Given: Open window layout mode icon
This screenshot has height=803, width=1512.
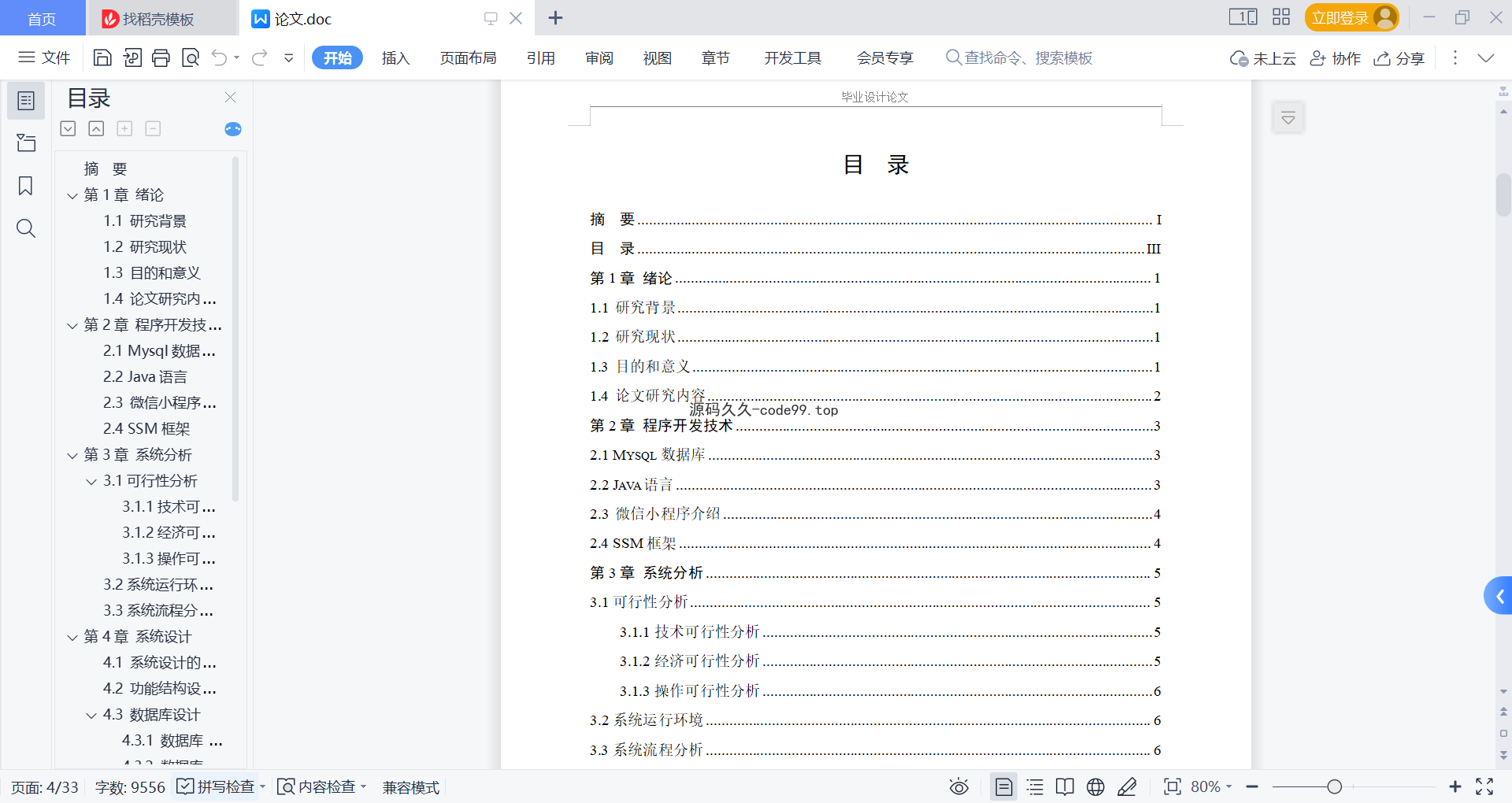Looking at the screenshot, I should (x=1243, y=17).
